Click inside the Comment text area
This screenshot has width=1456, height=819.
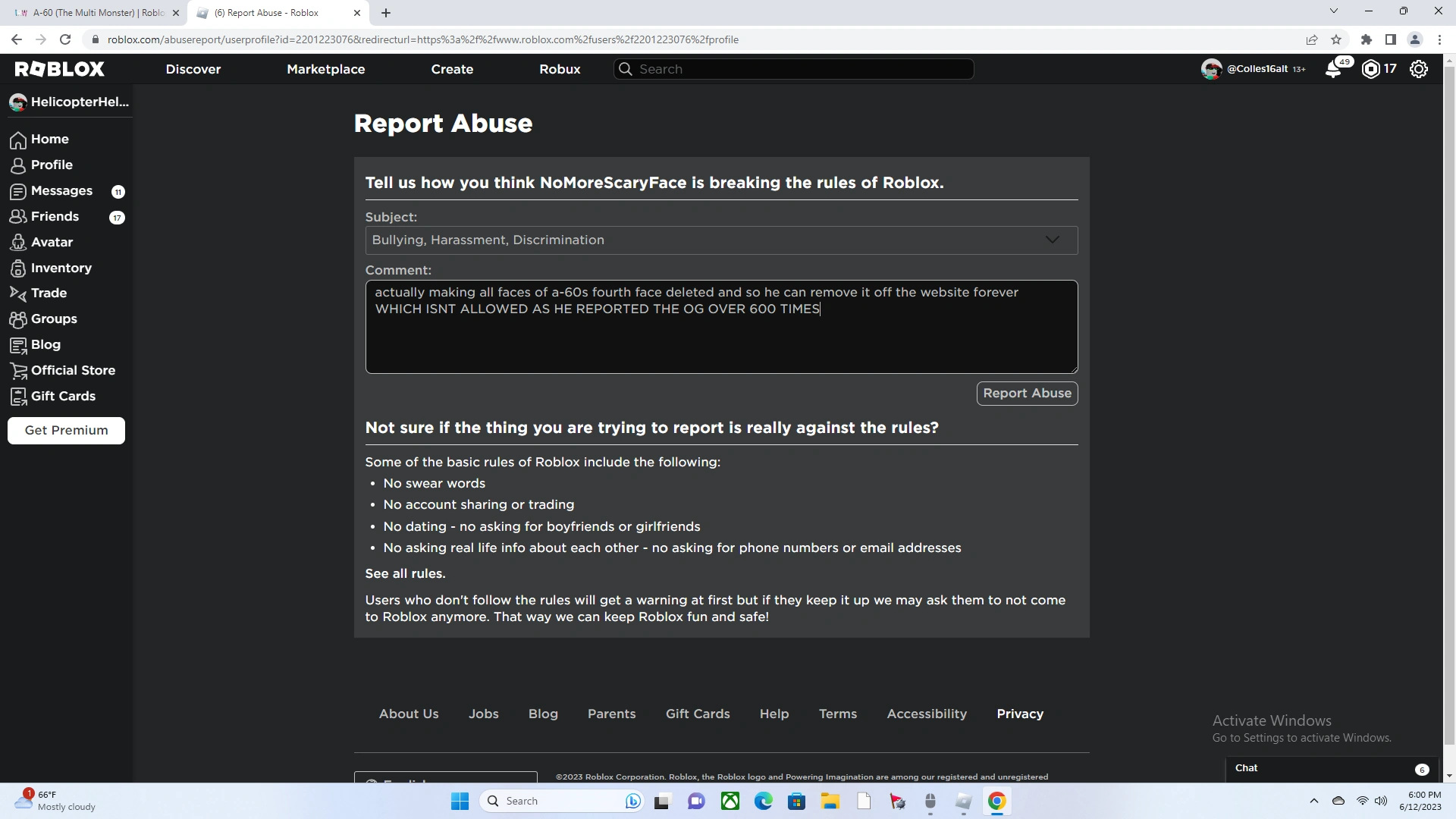click(720, 341)
